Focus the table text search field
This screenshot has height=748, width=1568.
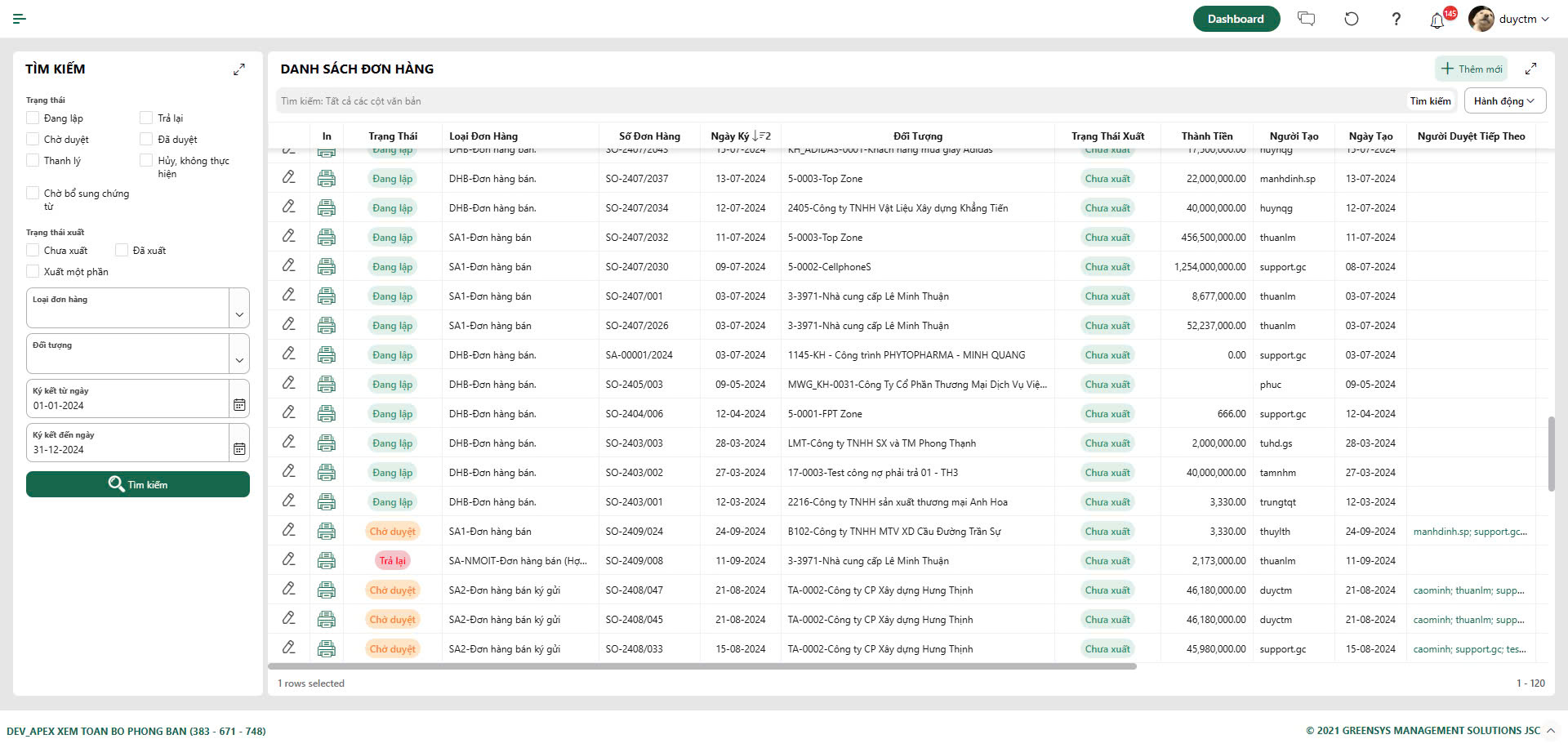click(x=840, y=101)
